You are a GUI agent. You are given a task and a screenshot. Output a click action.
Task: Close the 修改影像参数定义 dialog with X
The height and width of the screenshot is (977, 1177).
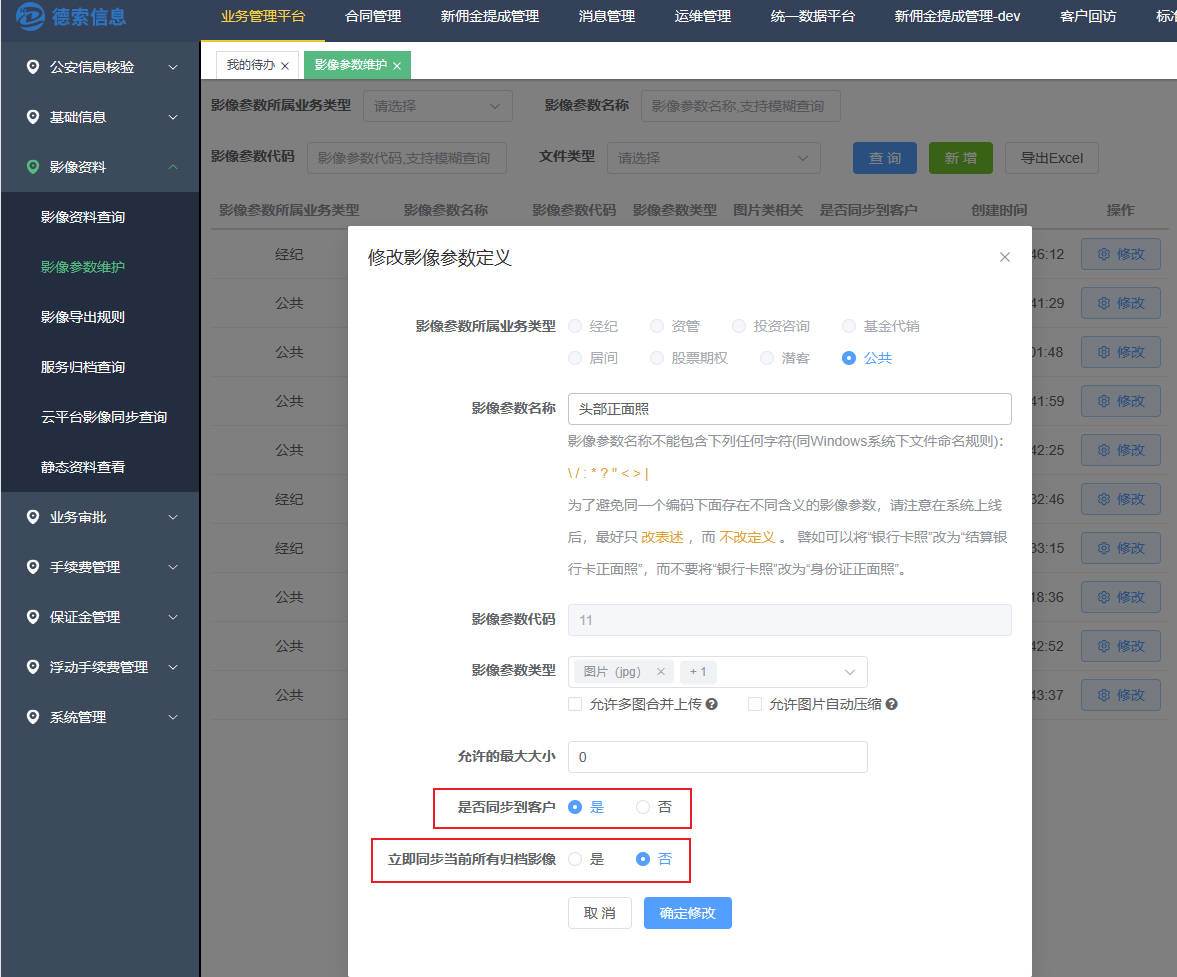click(x=1004, y=257)
